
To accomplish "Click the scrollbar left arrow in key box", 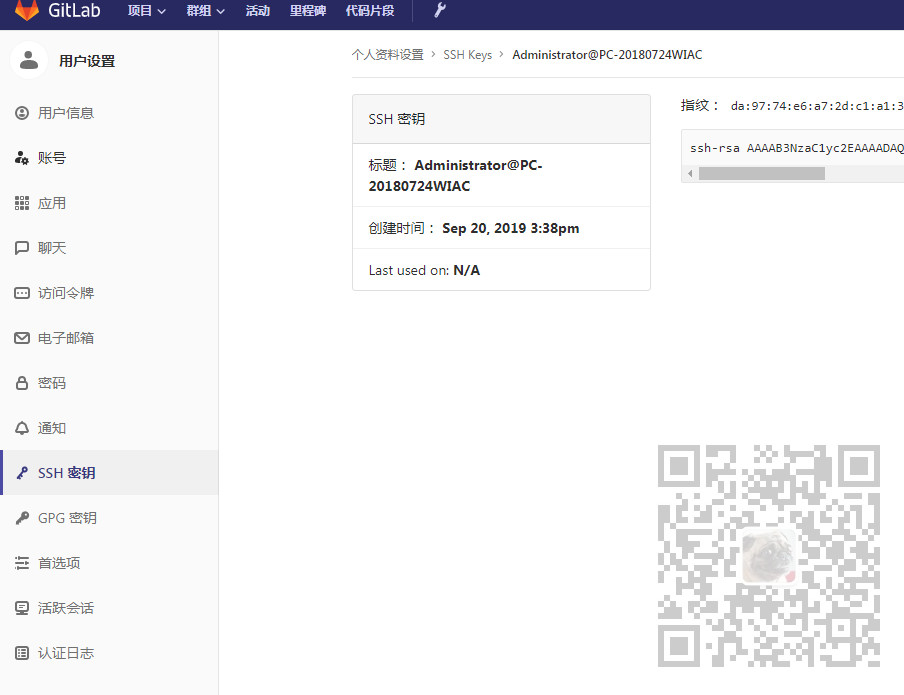I will (x=690, y=174).
